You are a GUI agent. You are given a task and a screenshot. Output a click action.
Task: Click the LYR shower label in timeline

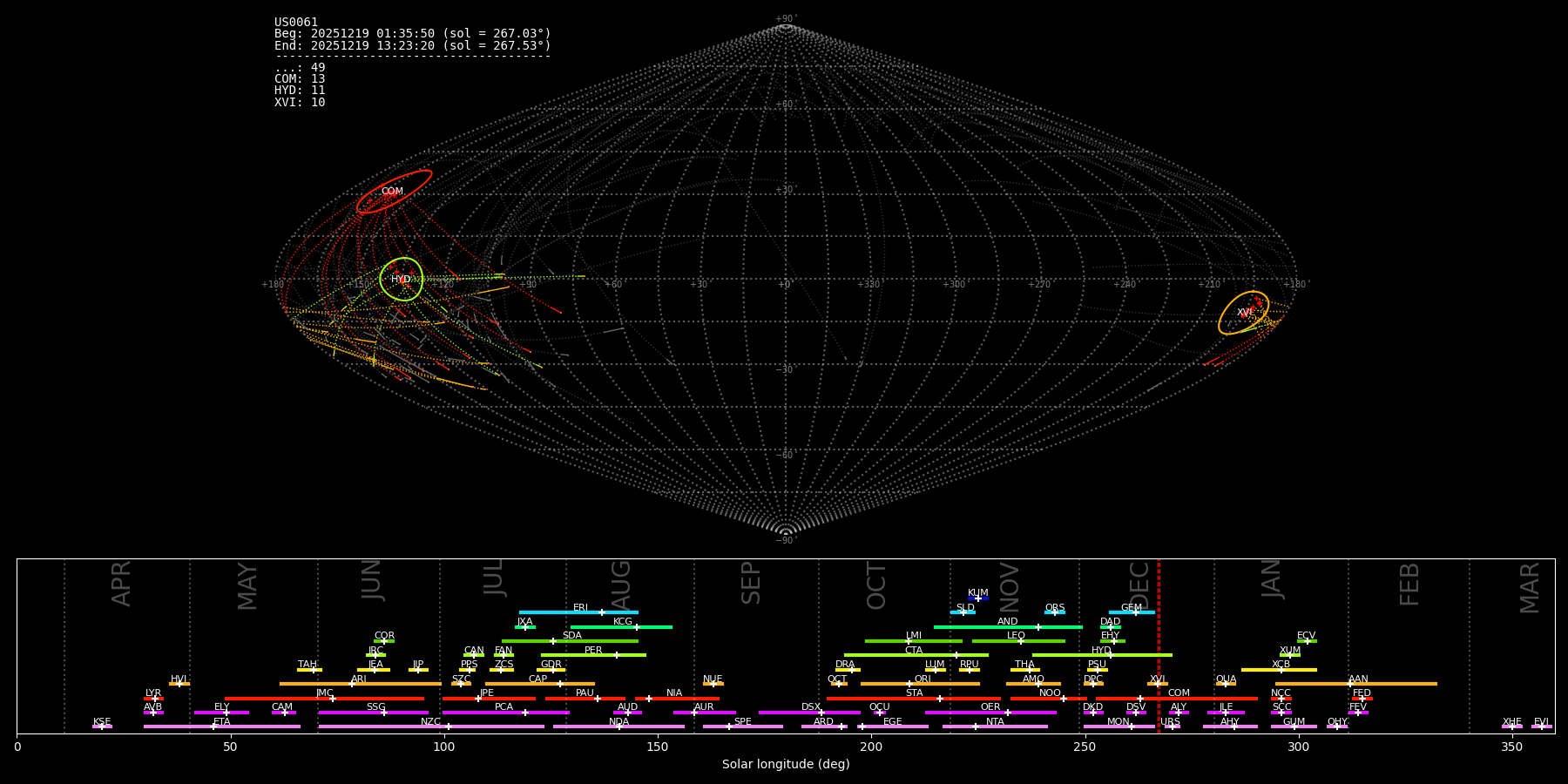(x=153, y=693)
